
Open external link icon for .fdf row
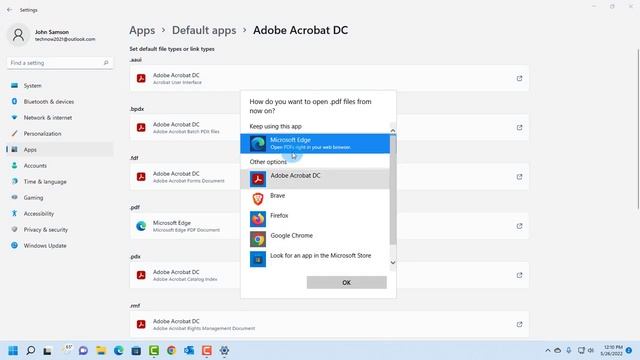coord(519,177)
